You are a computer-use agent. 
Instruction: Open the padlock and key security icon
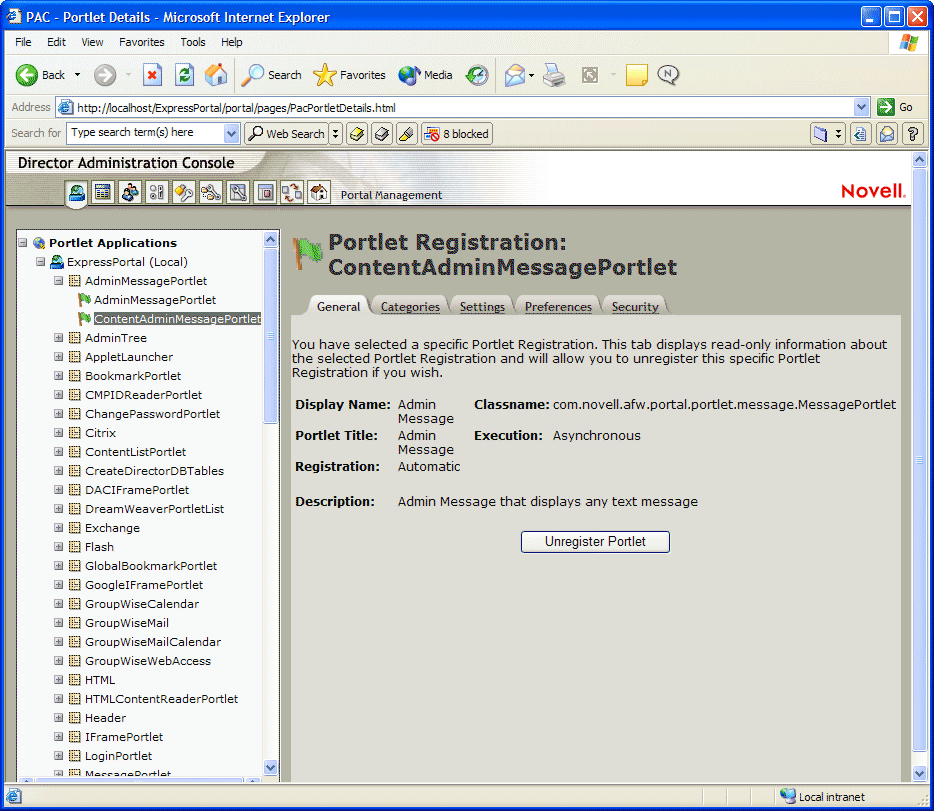point(183,193)
